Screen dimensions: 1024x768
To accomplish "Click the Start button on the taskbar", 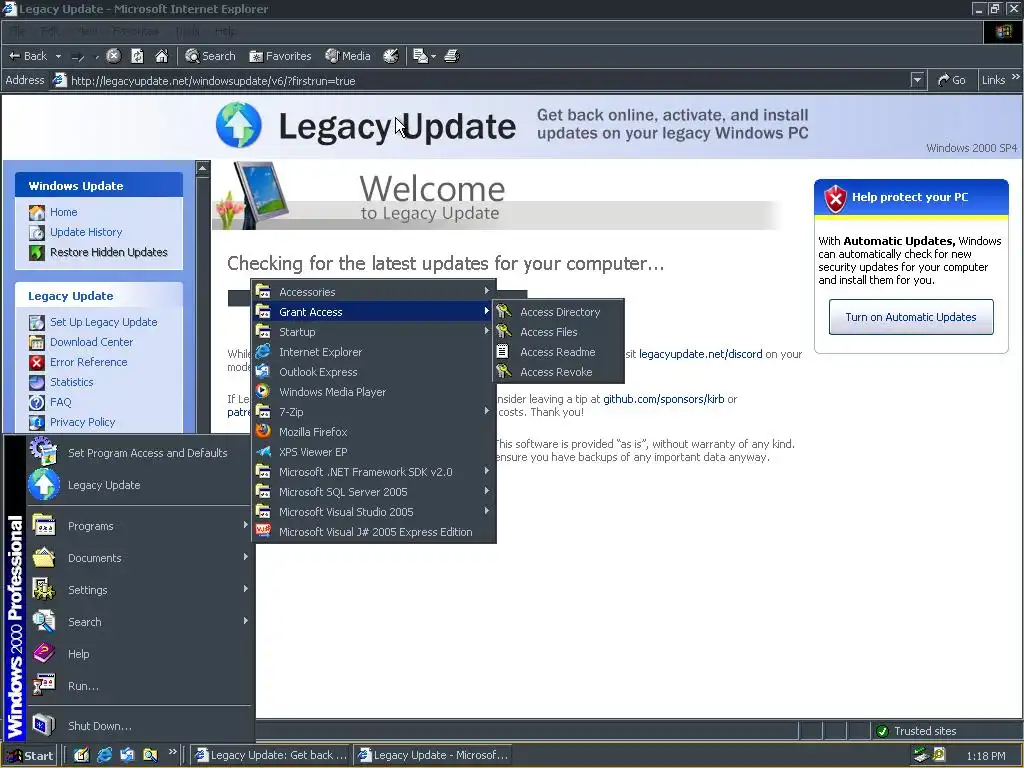I will coord(29,756).
